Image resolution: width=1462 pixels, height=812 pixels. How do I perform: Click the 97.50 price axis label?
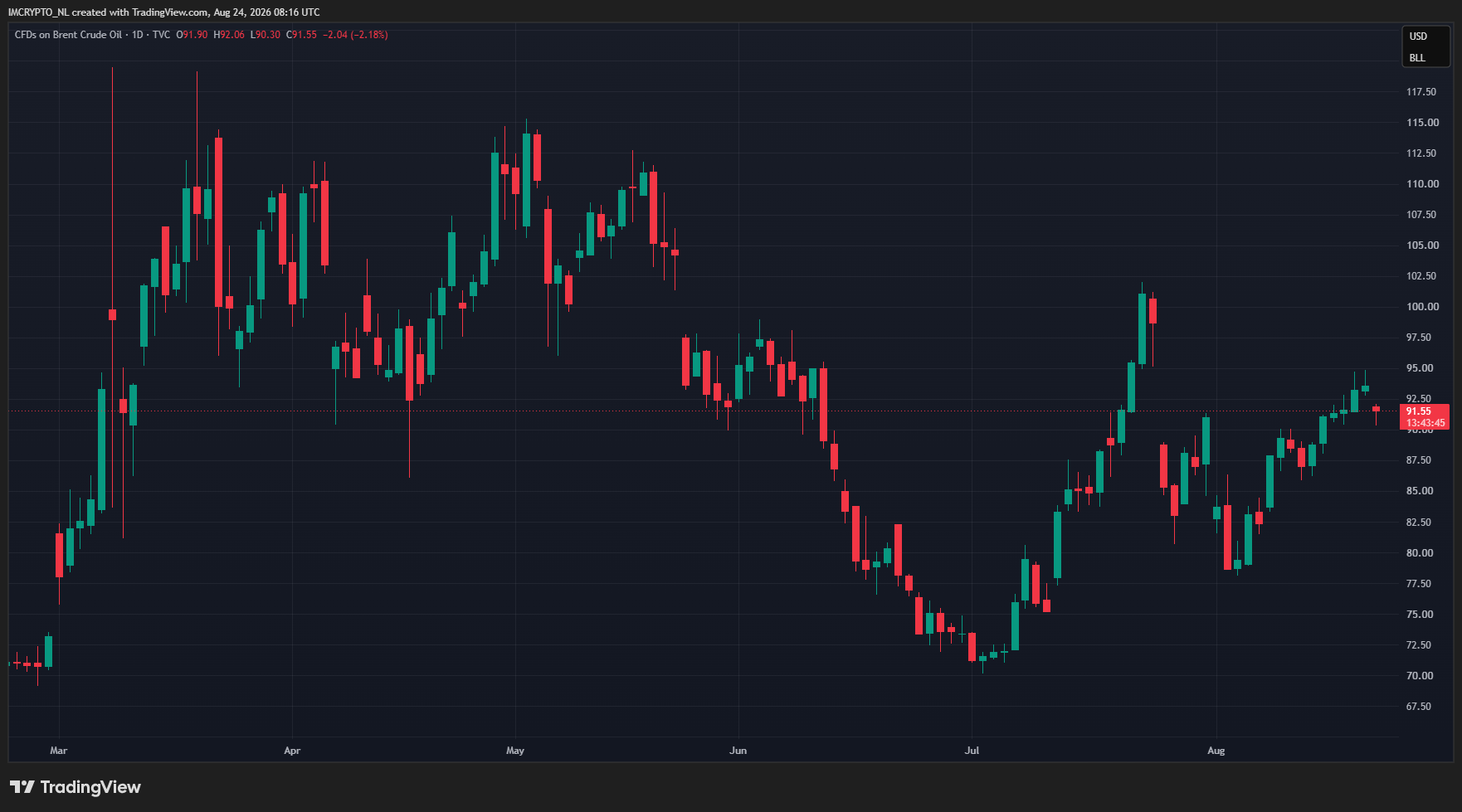click(1419, 338)
